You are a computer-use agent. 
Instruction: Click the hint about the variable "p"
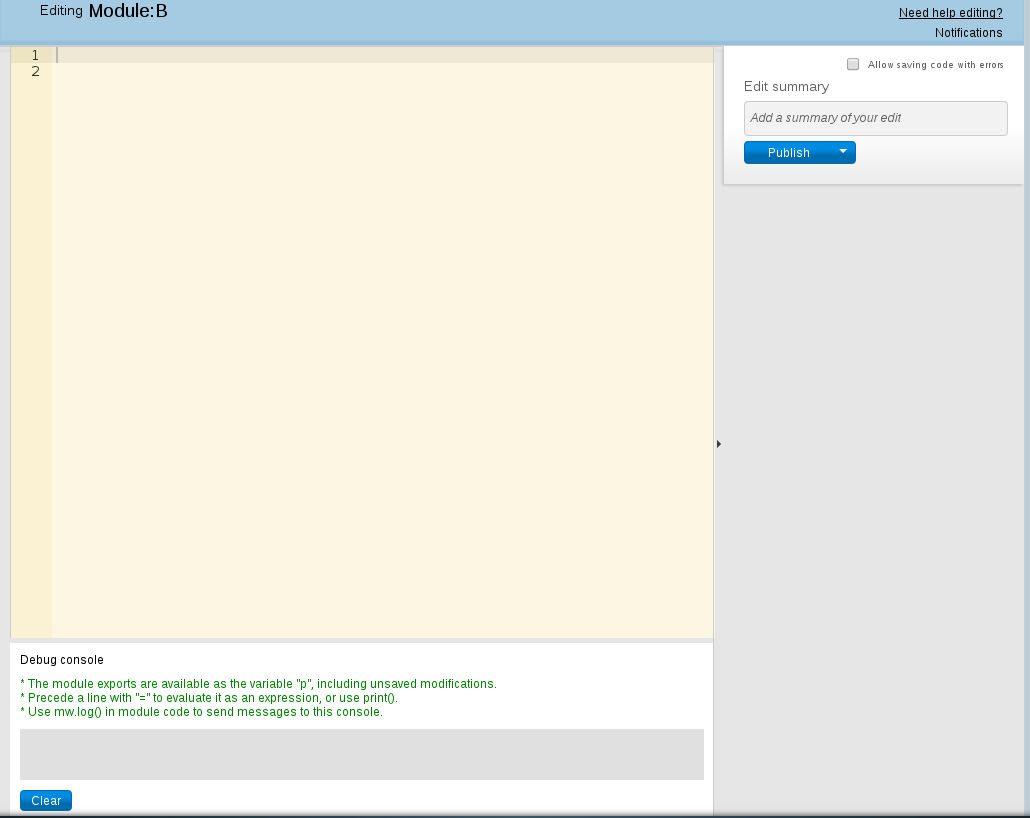pos(258,684)
